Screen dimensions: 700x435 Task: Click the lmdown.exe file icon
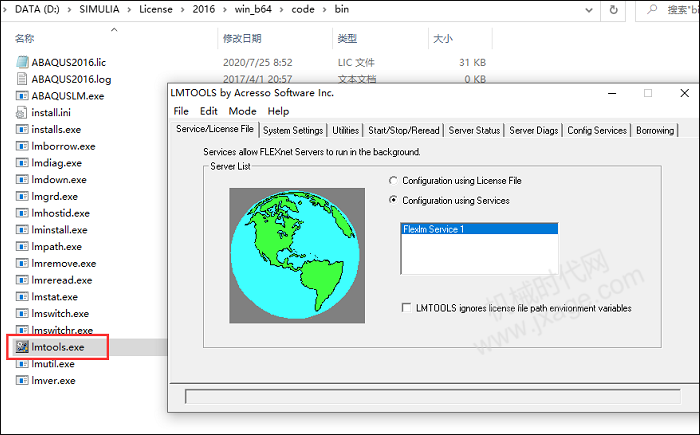[22, 180]
